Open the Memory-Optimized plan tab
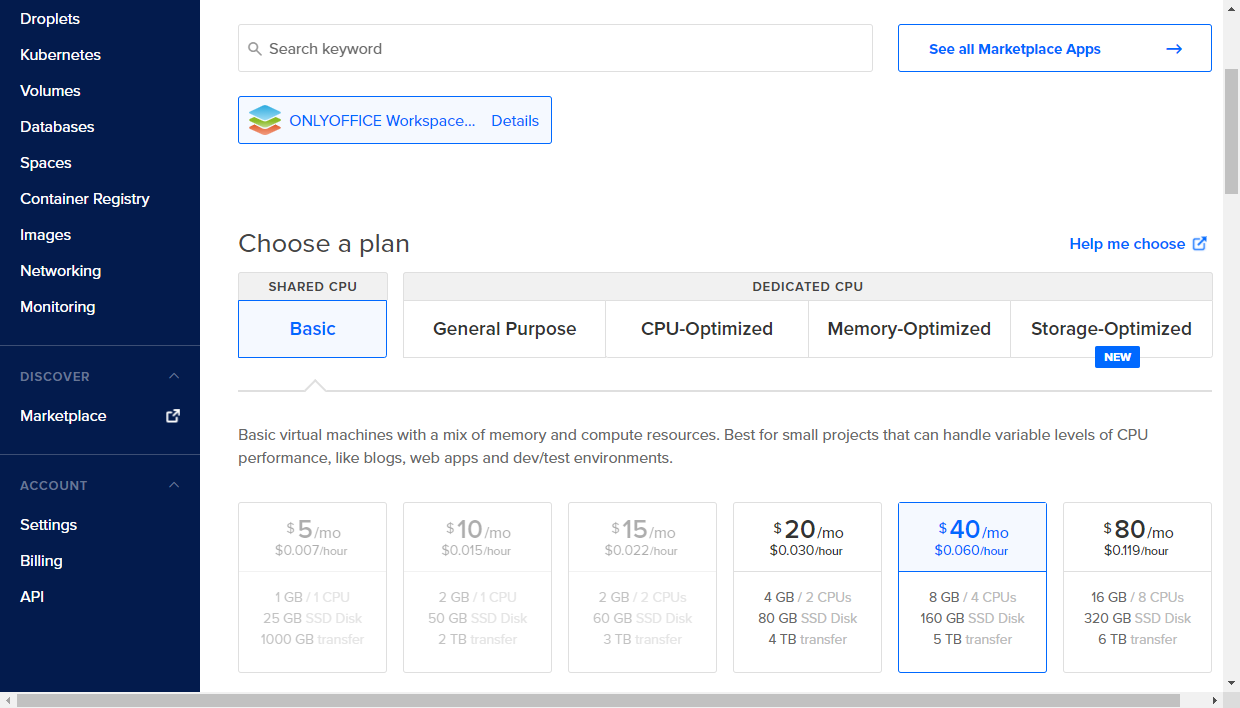The width and height of the screenshot is (1240, 708). click(x=909, y=328)
